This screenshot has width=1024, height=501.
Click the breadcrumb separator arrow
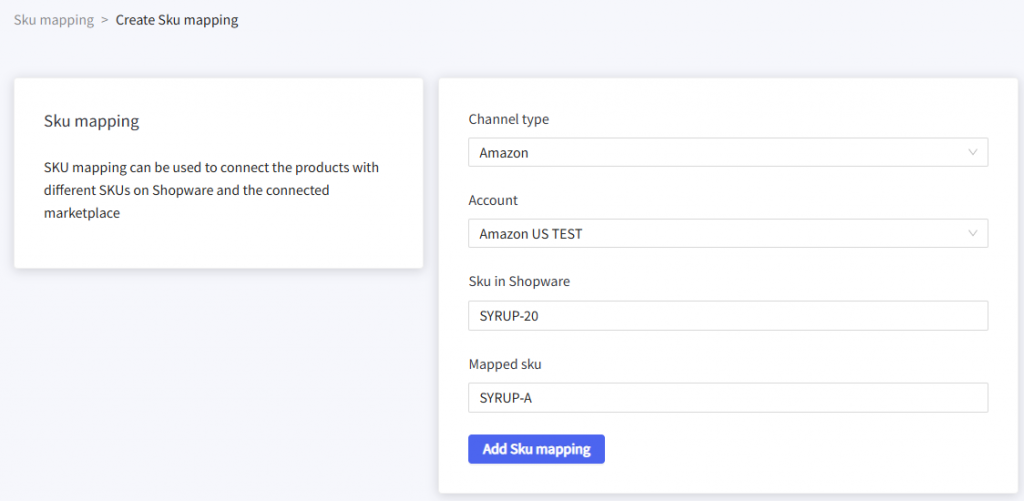(104, 20)
